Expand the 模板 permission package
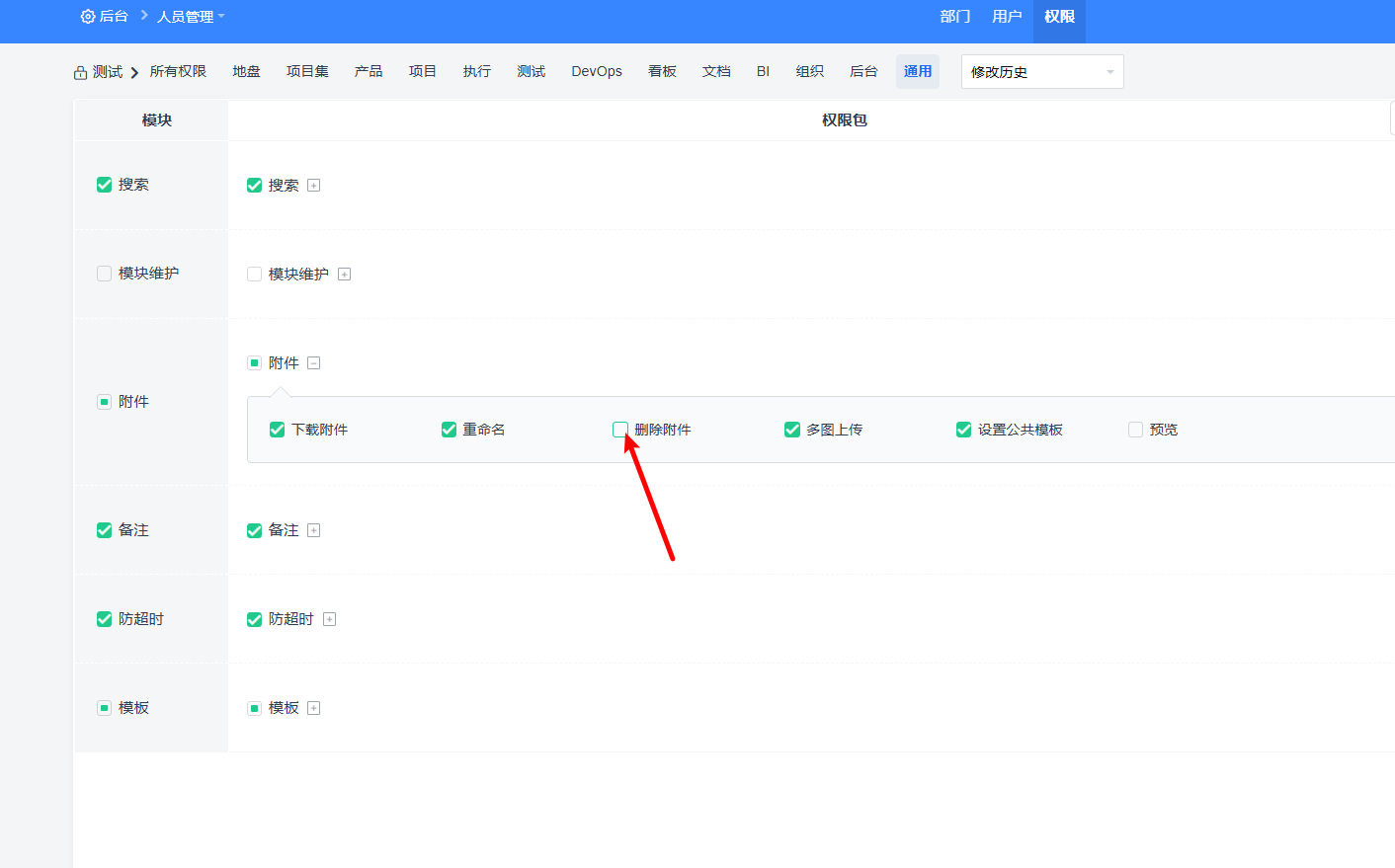The width and height of the screenshot is (1395, 868). pos(314,708)
